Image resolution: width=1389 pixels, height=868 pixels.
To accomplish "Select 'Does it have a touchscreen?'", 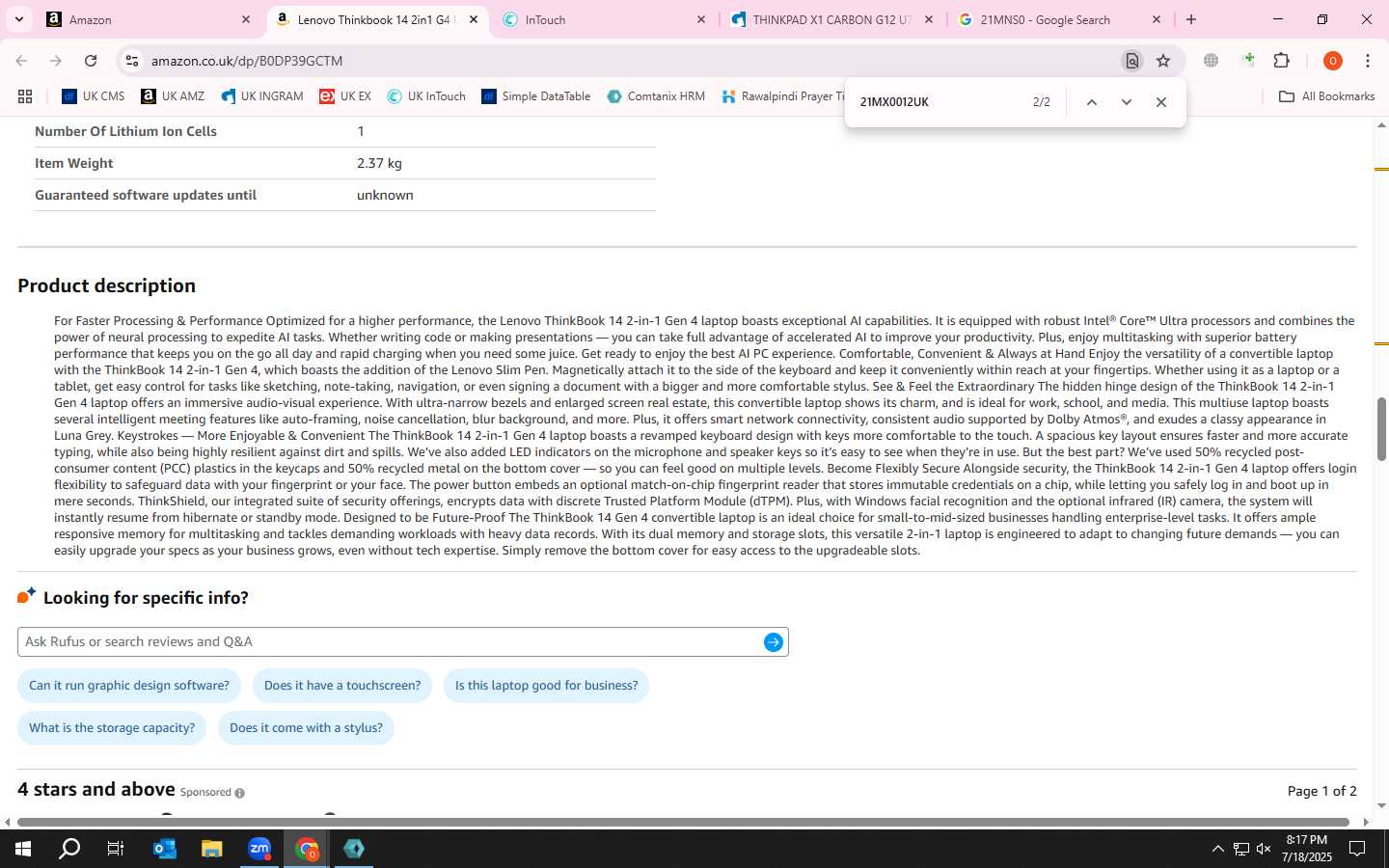I will click(x=342, y=686).
